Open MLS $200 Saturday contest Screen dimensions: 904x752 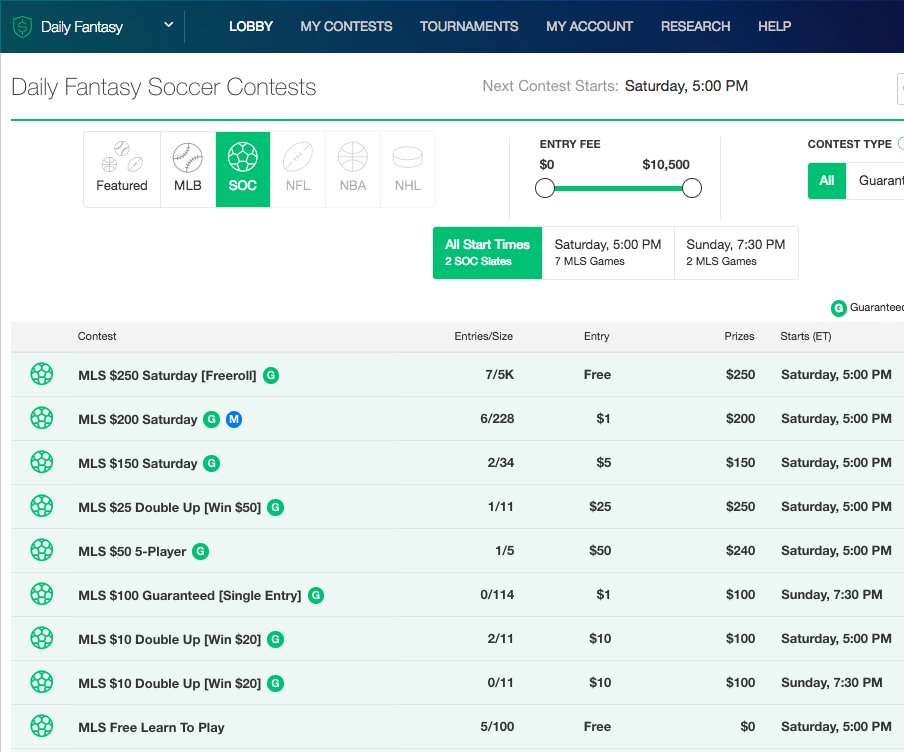(x=138, y=419)
